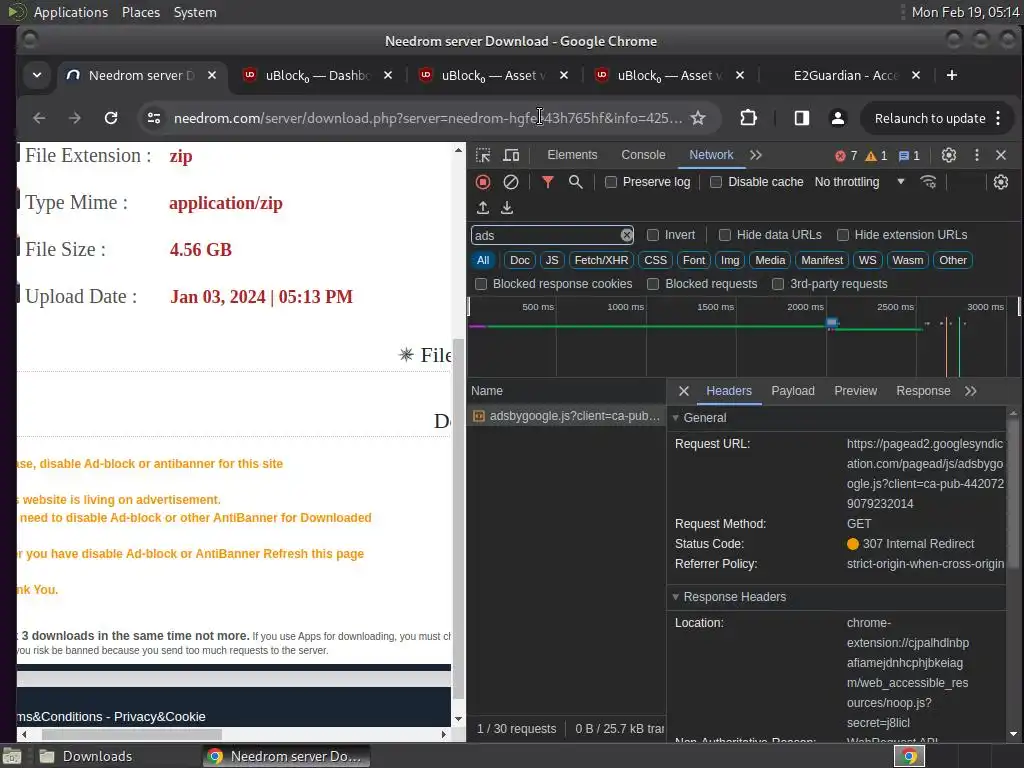
Task: Open Chrome menu next to Relaunch to update
Action: [x=998, y=118]
